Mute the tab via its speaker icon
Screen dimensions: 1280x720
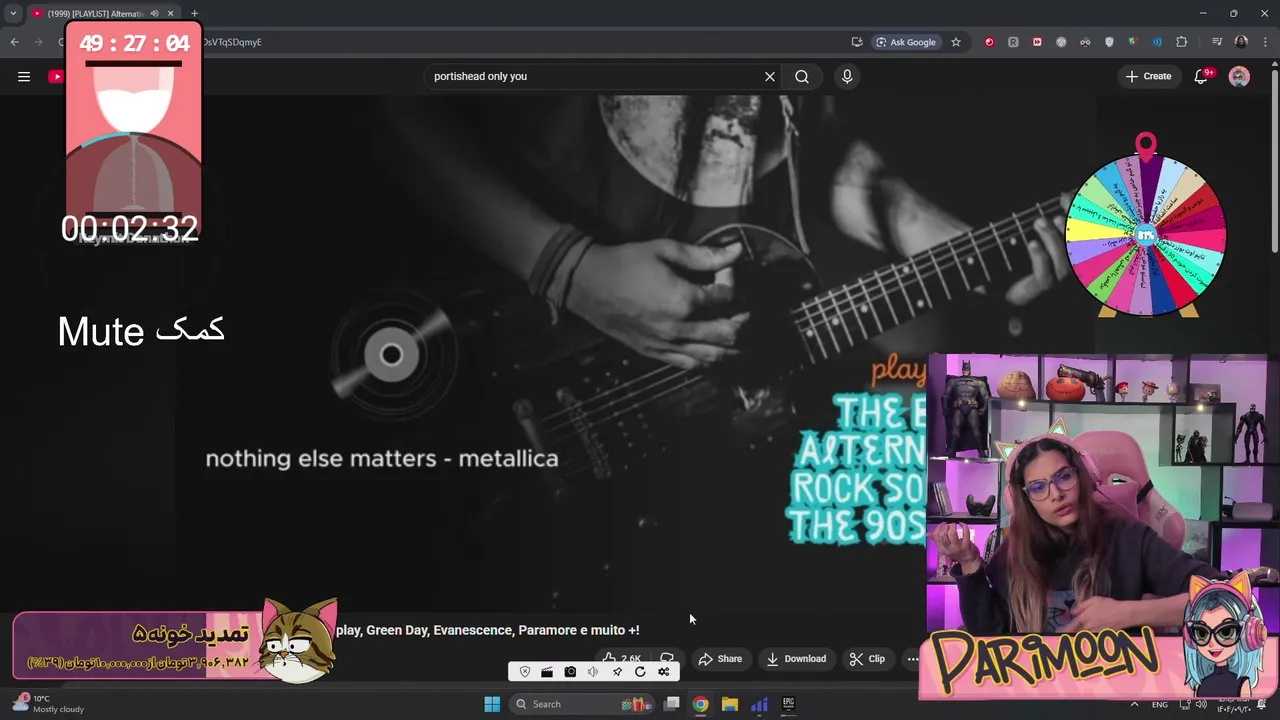pos(154,13)
